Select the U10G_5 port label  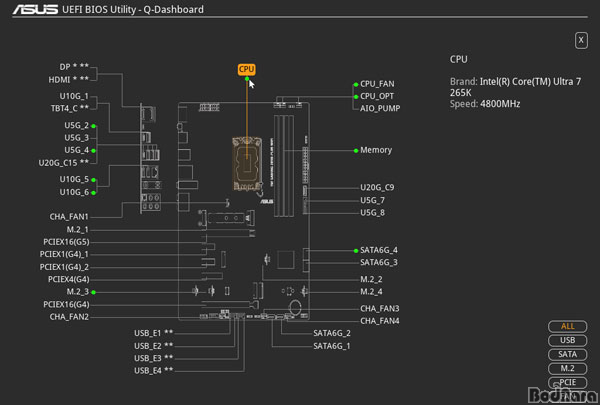point(74,180)
